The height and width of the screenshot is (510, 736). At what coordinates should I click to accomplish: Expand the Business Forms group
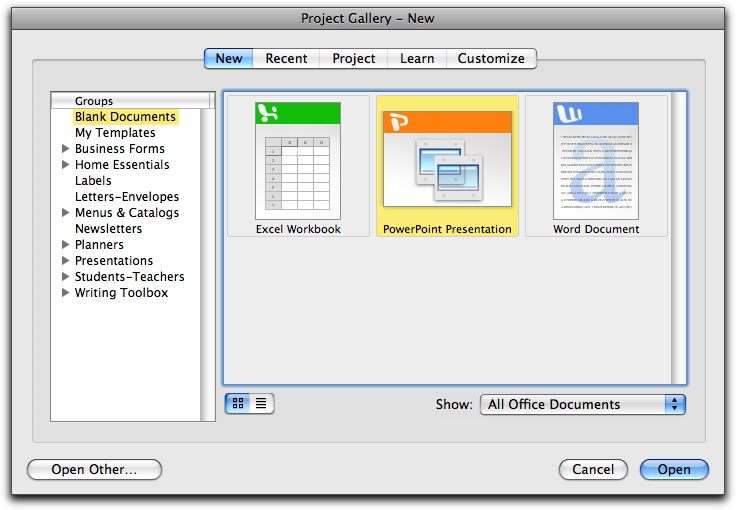[x=66, y=149]
